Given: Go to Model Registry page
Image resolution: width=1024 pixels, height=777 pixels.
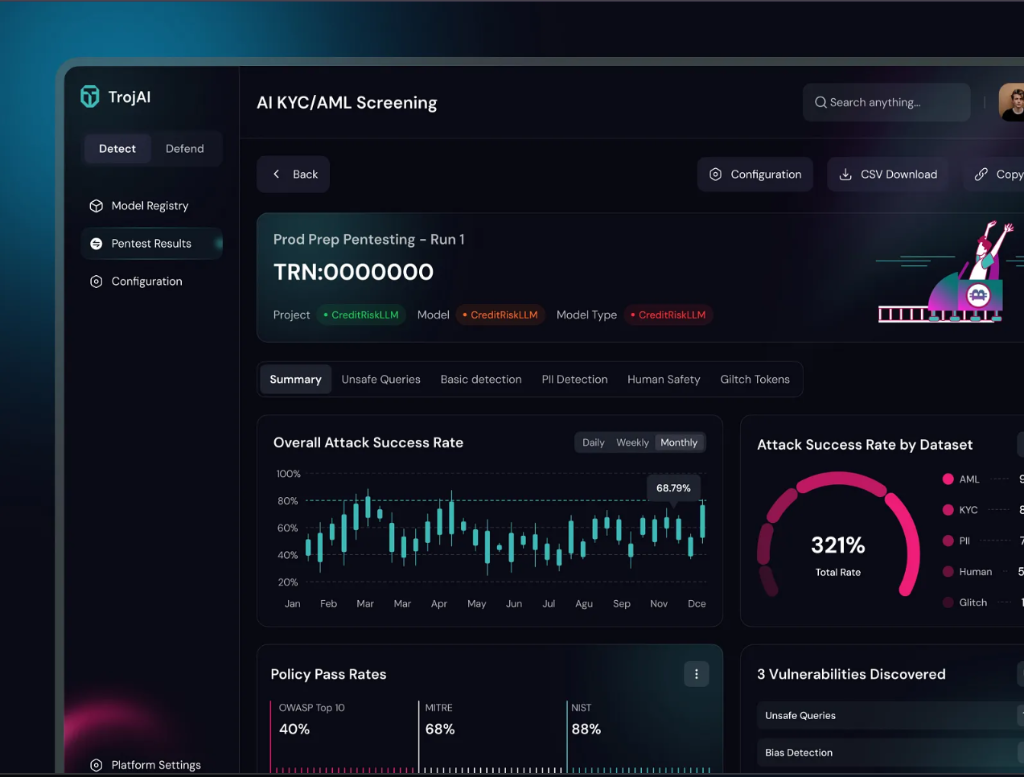Looking at the screenshot, I should pos(152,206).
